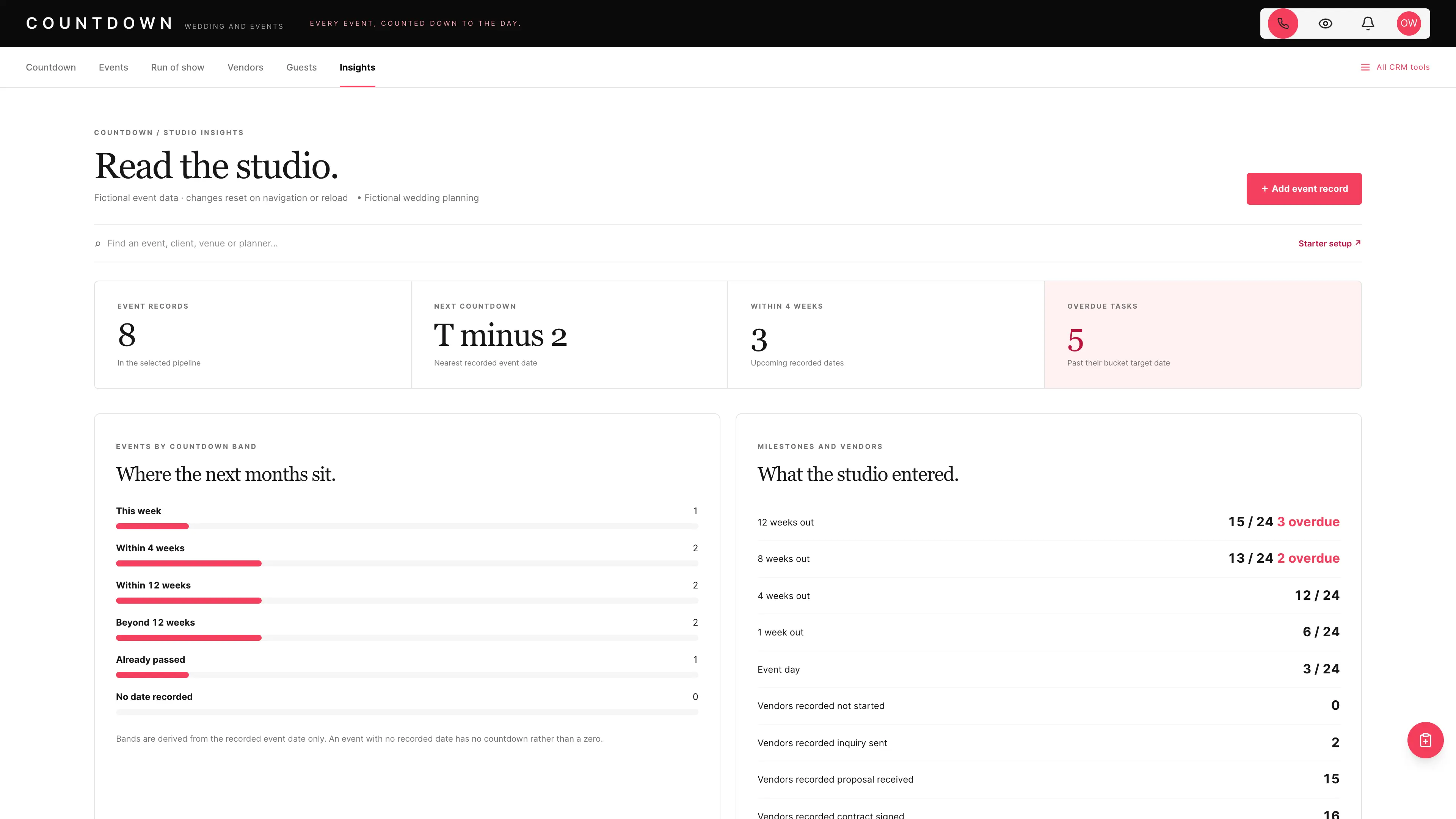The image size is (1456, 819).
Task: Click the Beyond 12 weeks progress bar
Action: coord(407,637)
